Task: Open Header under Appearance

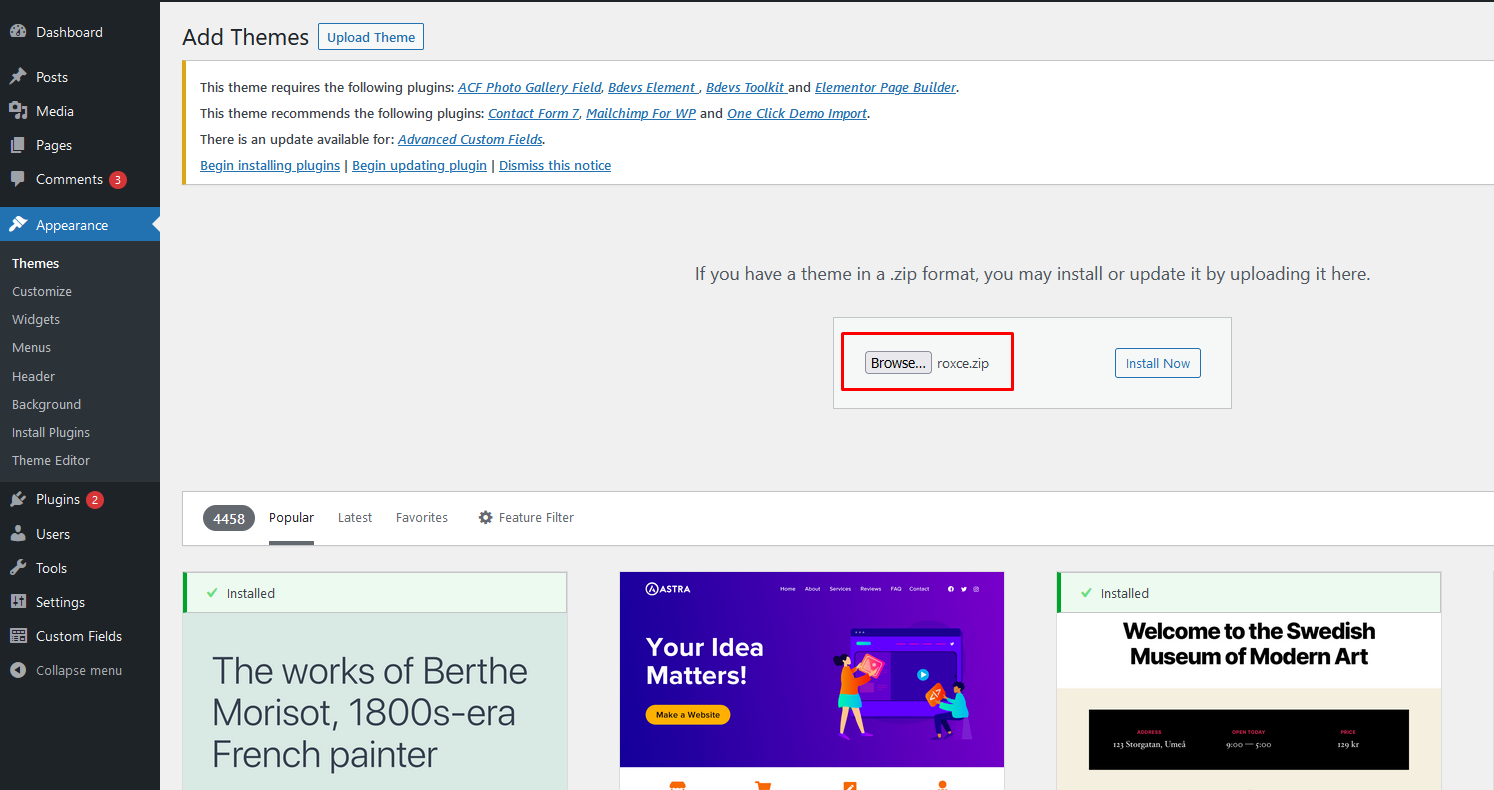Action: [34, 376]
